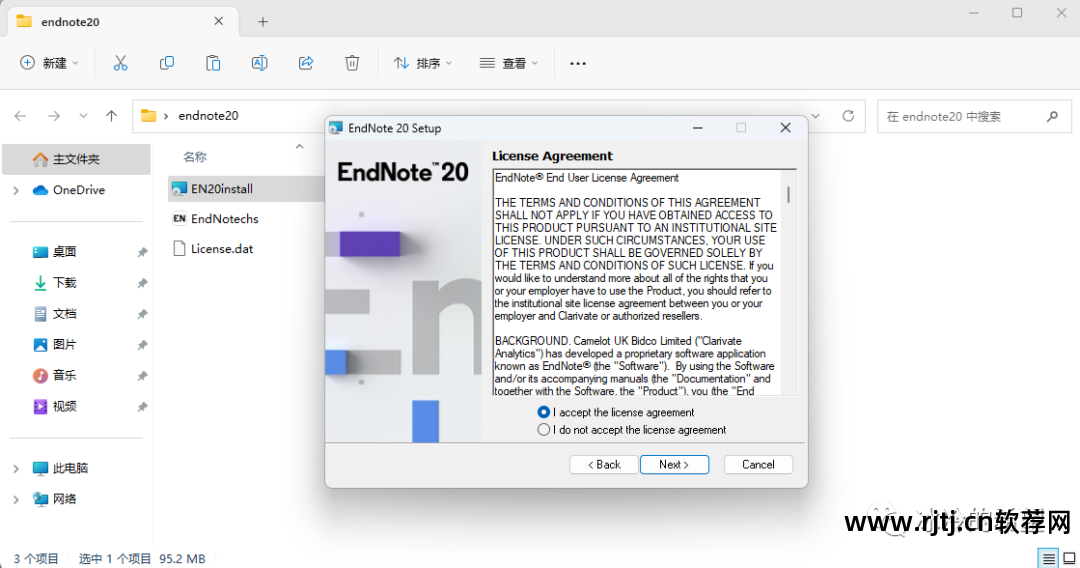The width and height of the screenshot is (1080, 568).
Task: Click Cancel in the EndNote setup
Action: pos(758,465)
